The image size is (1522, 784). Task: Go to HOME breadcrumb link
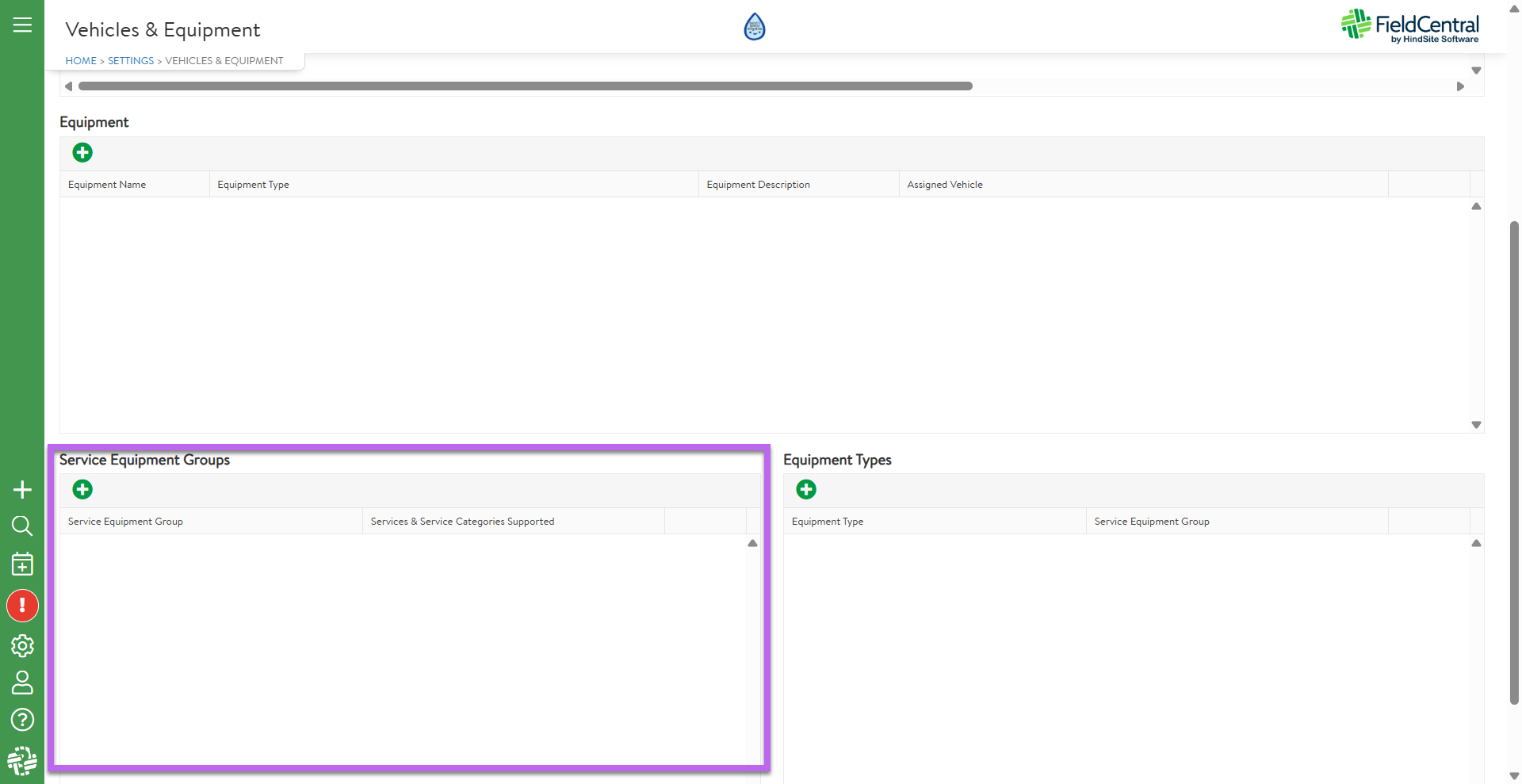click(81, 61)
